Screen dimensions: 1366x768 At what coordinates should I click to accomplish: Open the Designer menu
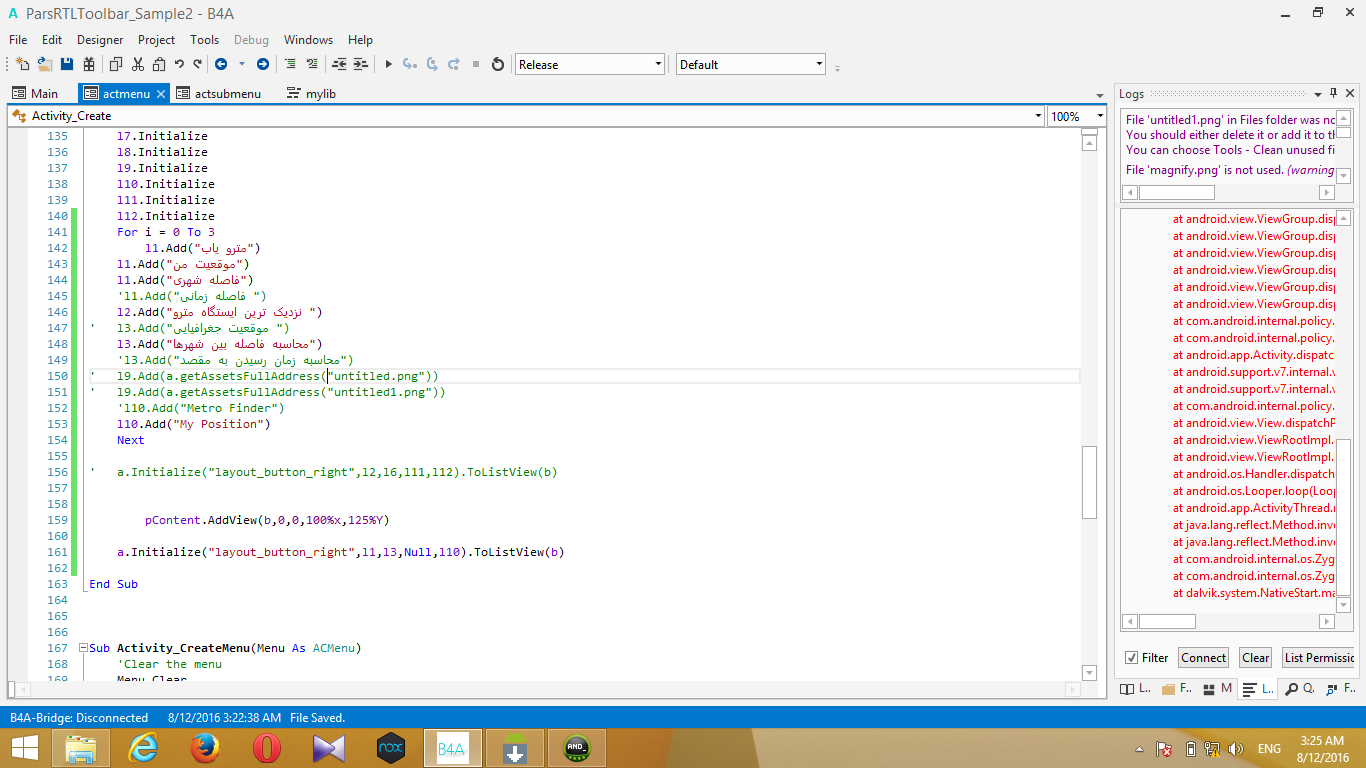pos(100,40)
